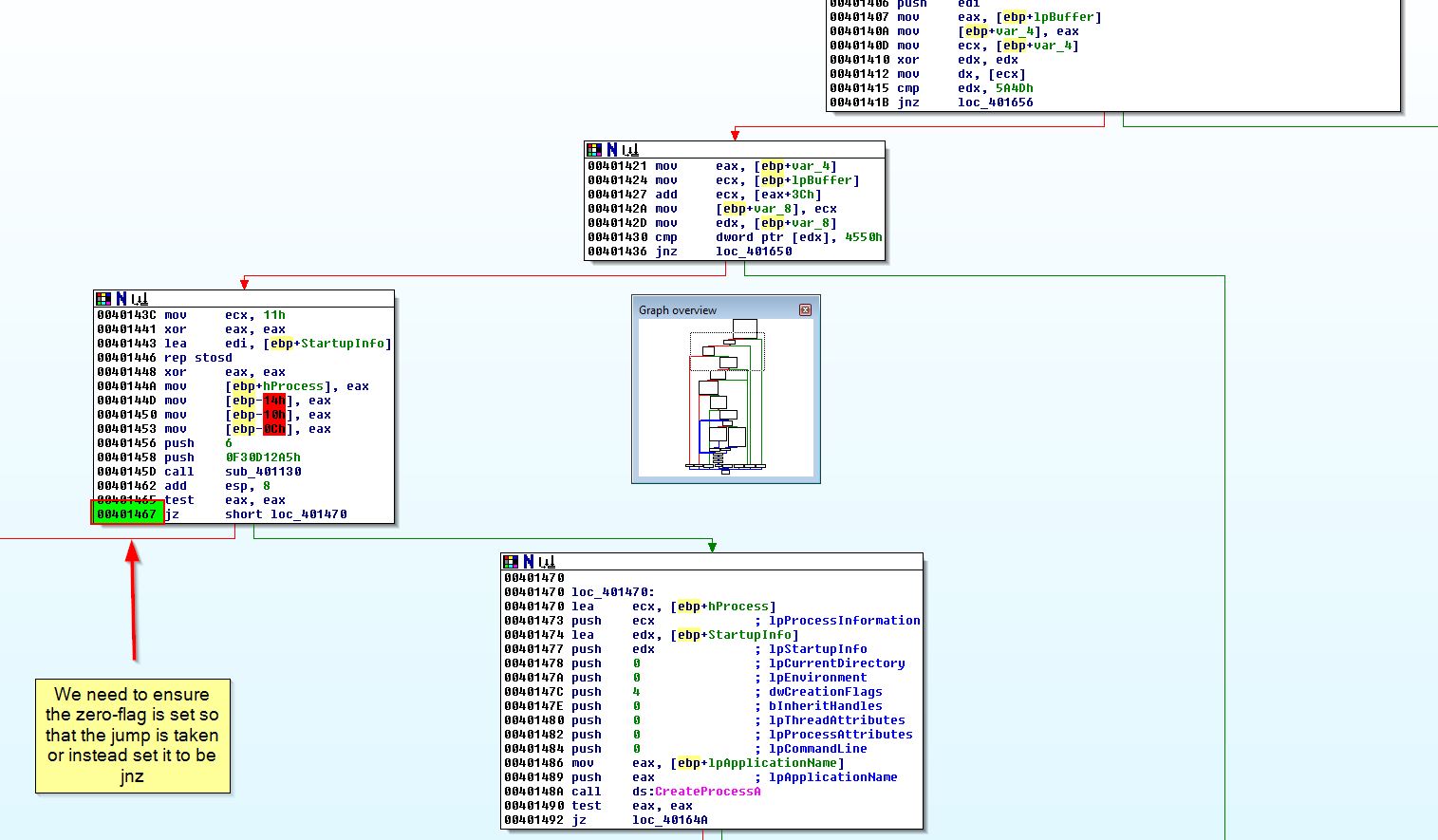Select the 'mov edx, [ebp+var_8]' line
The image size is (1438, 840).
coord(712,223)
